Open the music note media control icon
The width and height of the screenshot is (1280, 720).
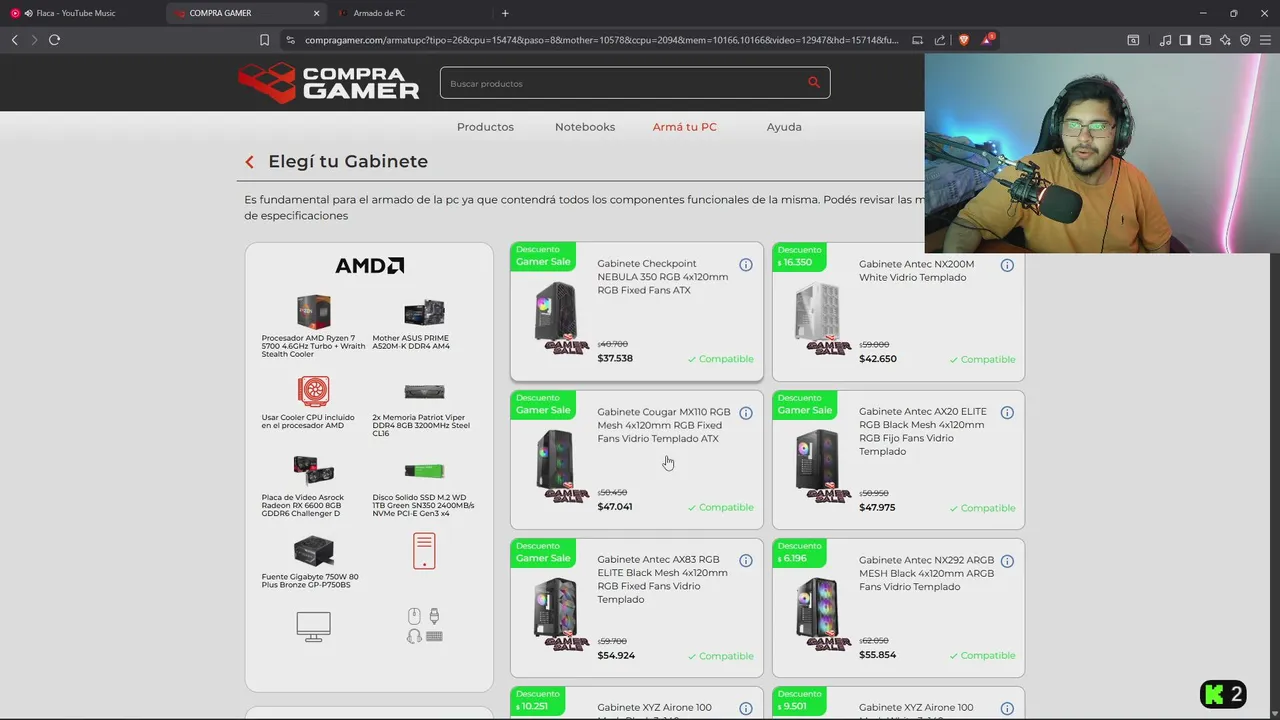pos(1165,40)
